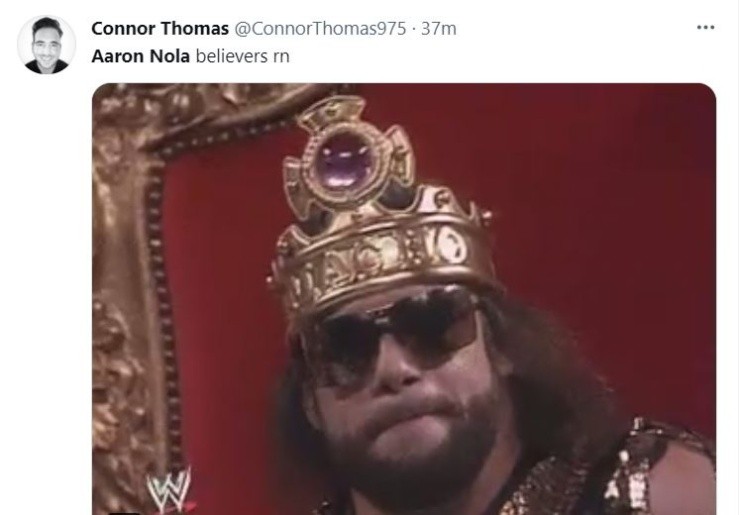Click the GIF label badge at media bottom-left
Viewport: 740px width, 515px height.
click(123, 513)
